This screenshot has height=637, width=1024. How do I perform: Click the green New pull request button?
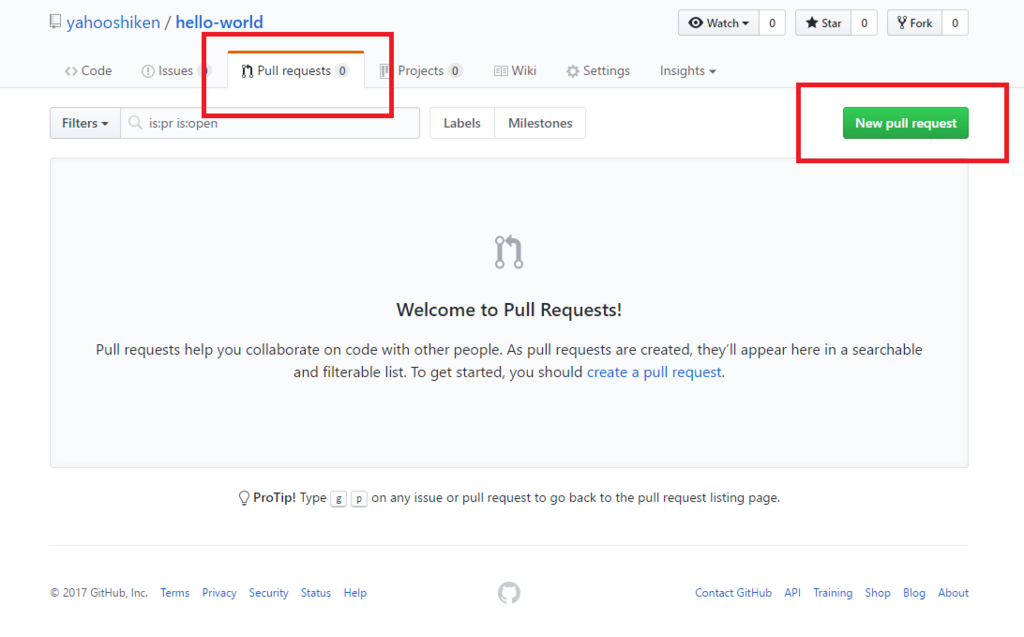905,123
